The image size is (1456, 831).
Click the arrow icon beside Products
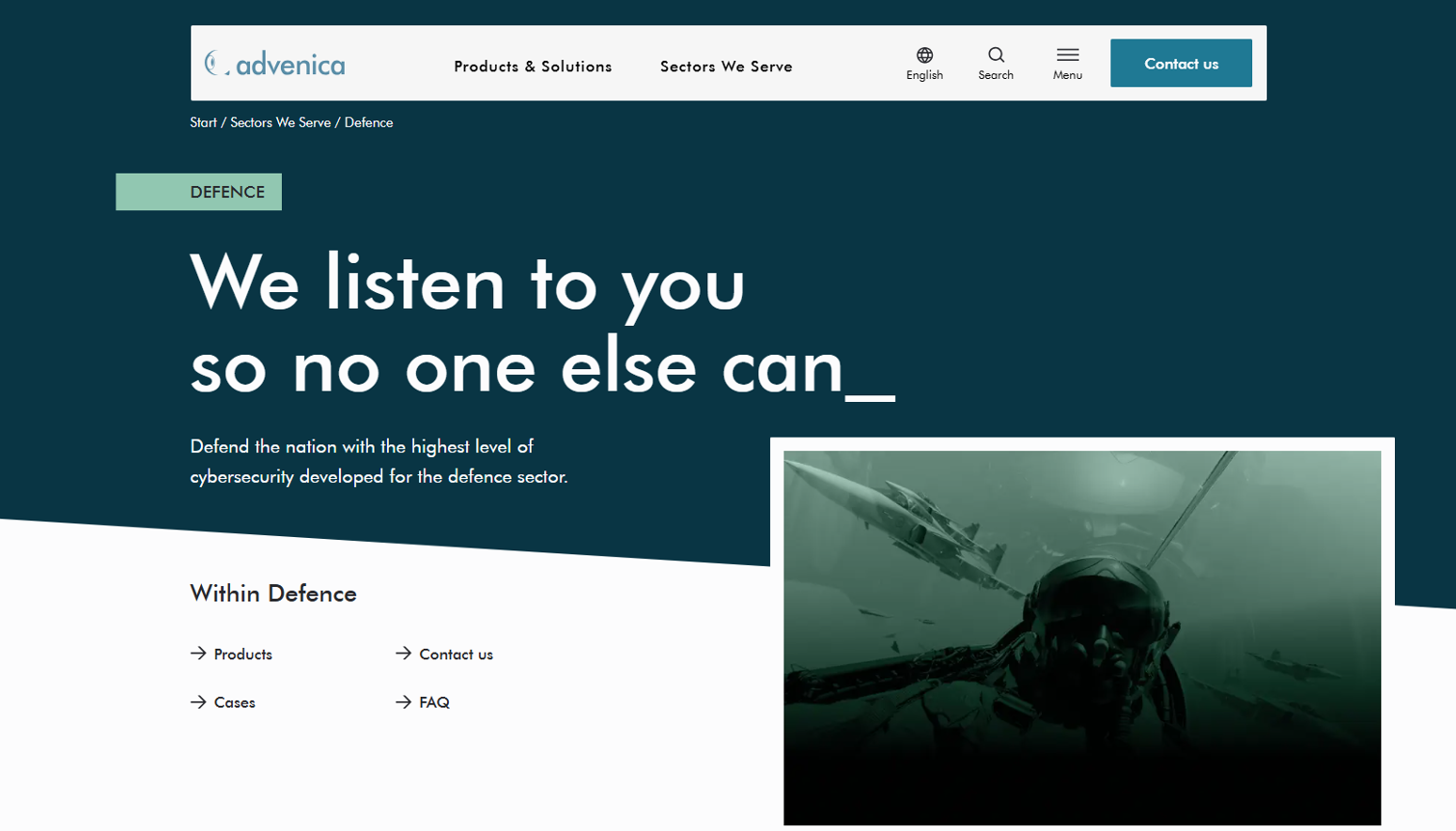(198, 654)
